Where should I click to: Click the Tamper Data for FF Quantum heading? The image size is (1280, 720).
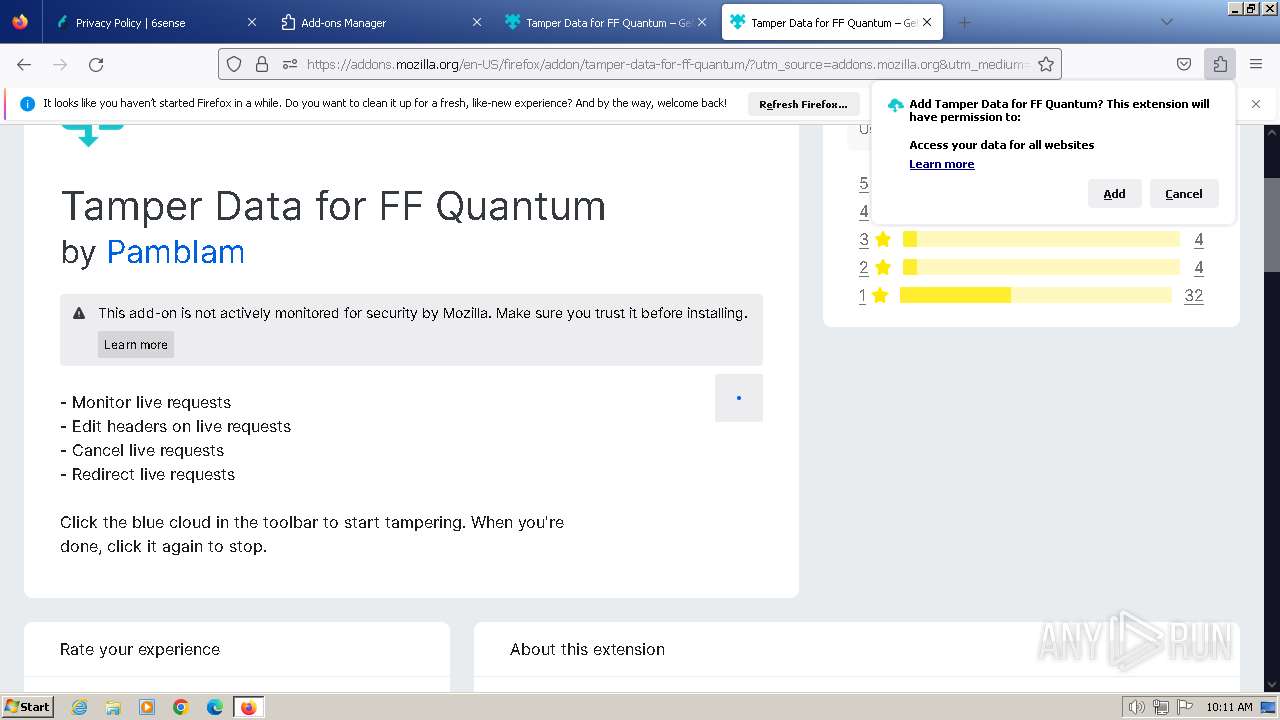[x=333, y=206]
